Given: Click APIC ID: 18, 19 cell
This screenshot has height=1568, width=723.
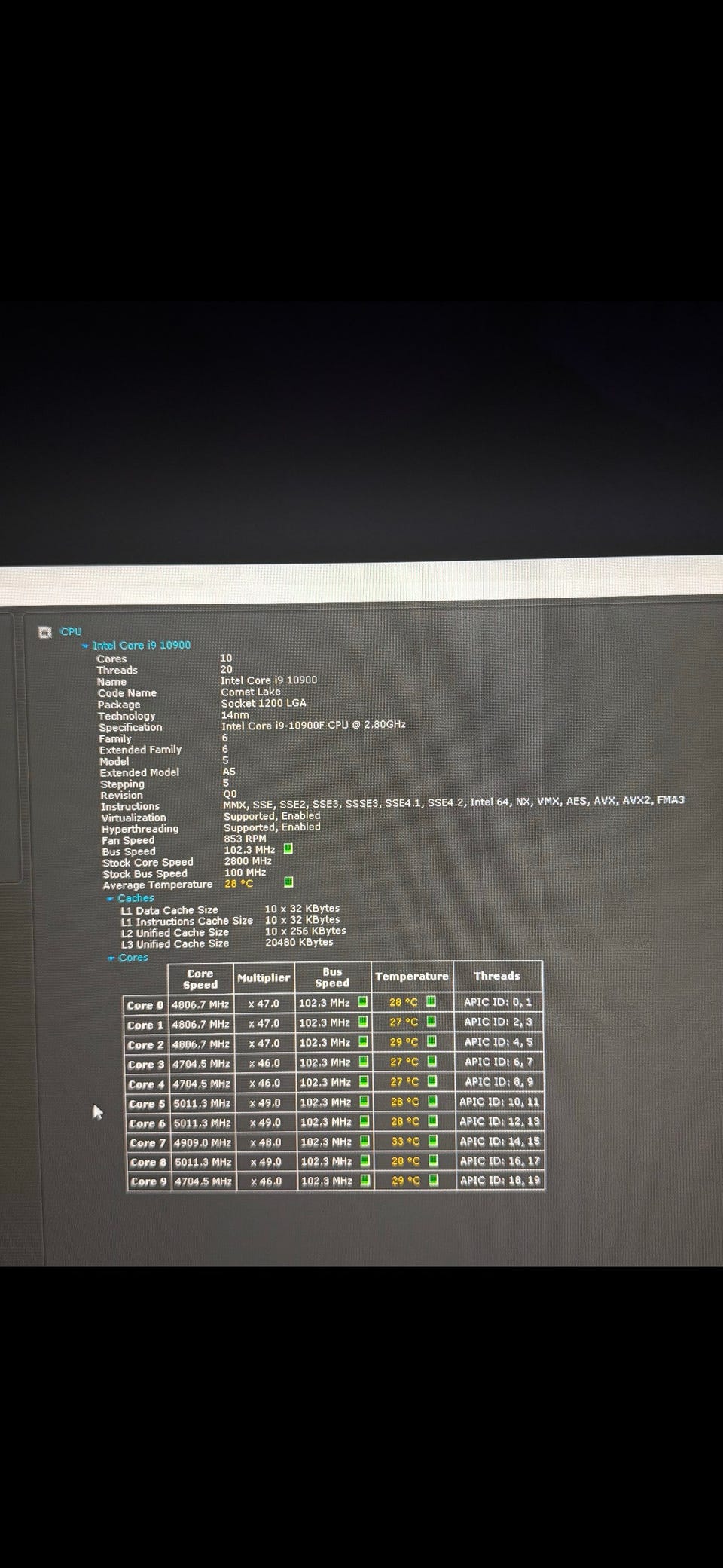Looking at the screenshot, I should (x=500, y=1180).
